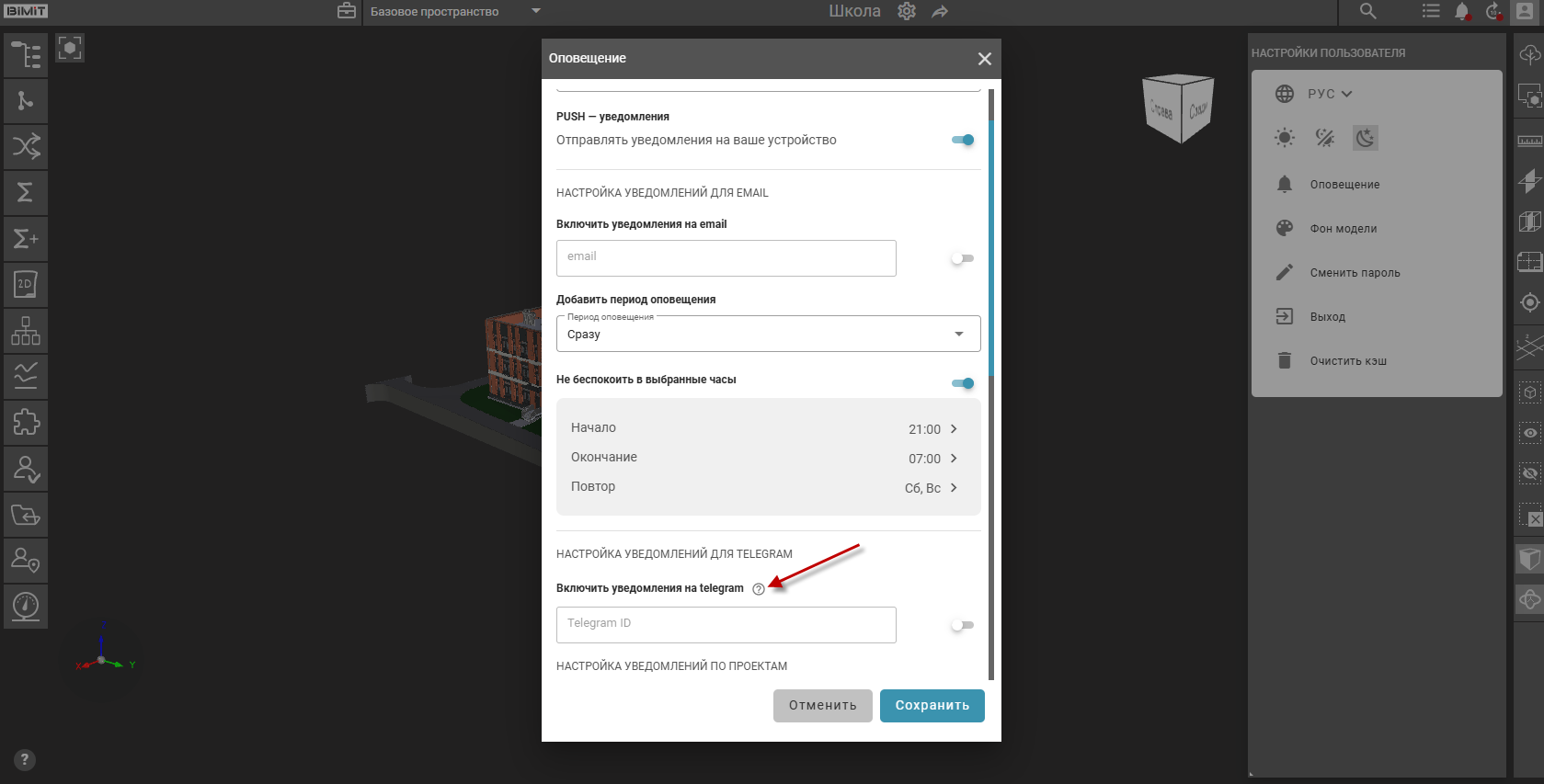Screen dimensions: 1544x784
Task: Click the Telegram ID input field
Action: tap(726, 625)
